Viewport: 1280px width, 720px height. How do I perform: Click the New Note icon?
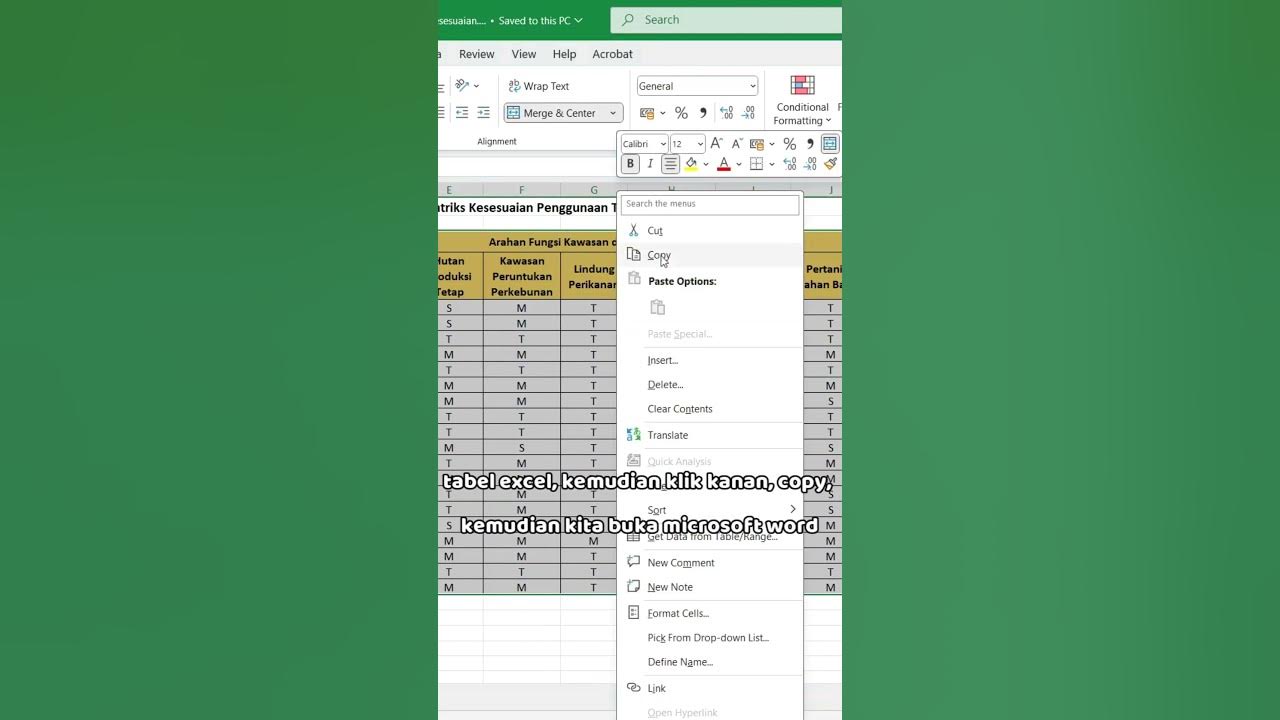click(633, 587)
